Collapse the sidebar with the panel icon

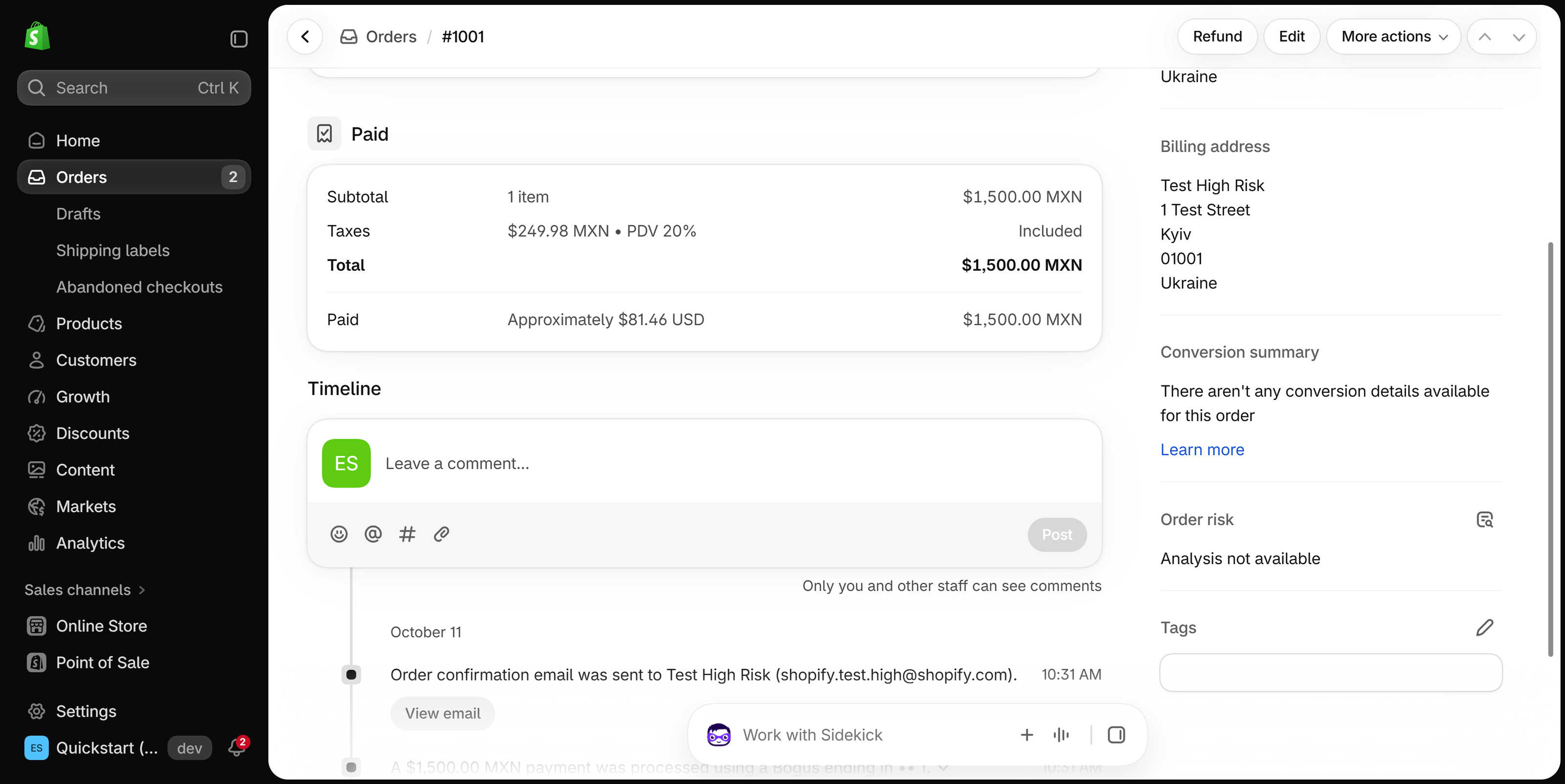pos(239,39)
